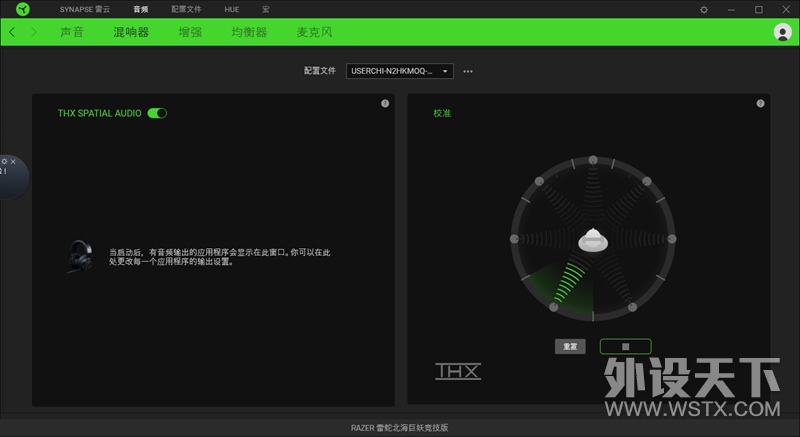
Task: Click the THX SPATIAL AUDIO label
Action: (99, 113)
